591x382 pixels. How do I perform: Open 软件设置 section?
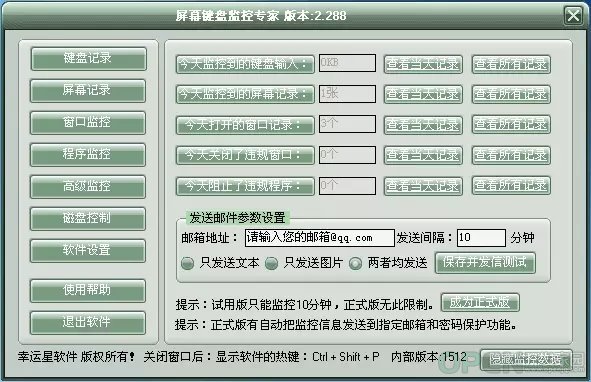[88, 251]
